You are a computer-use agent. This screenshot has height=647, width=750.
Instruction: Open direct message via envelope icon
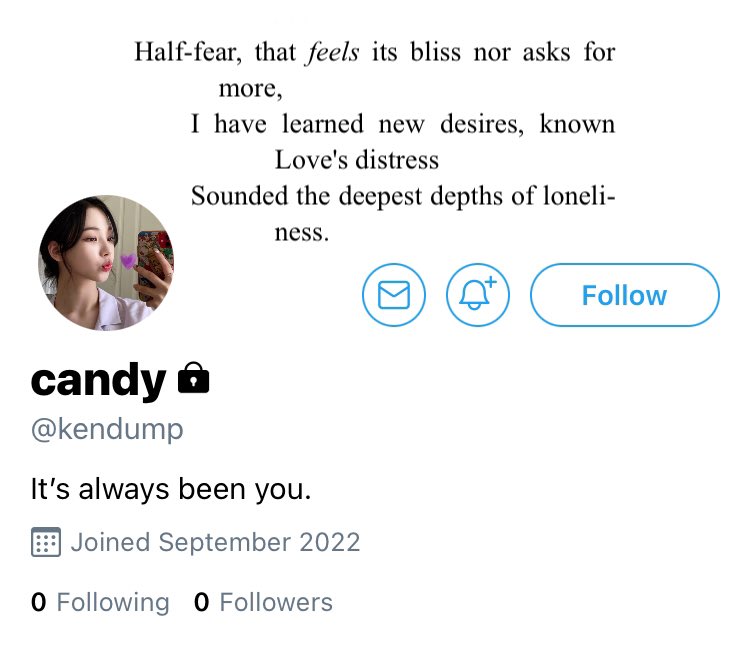(394, 295)
